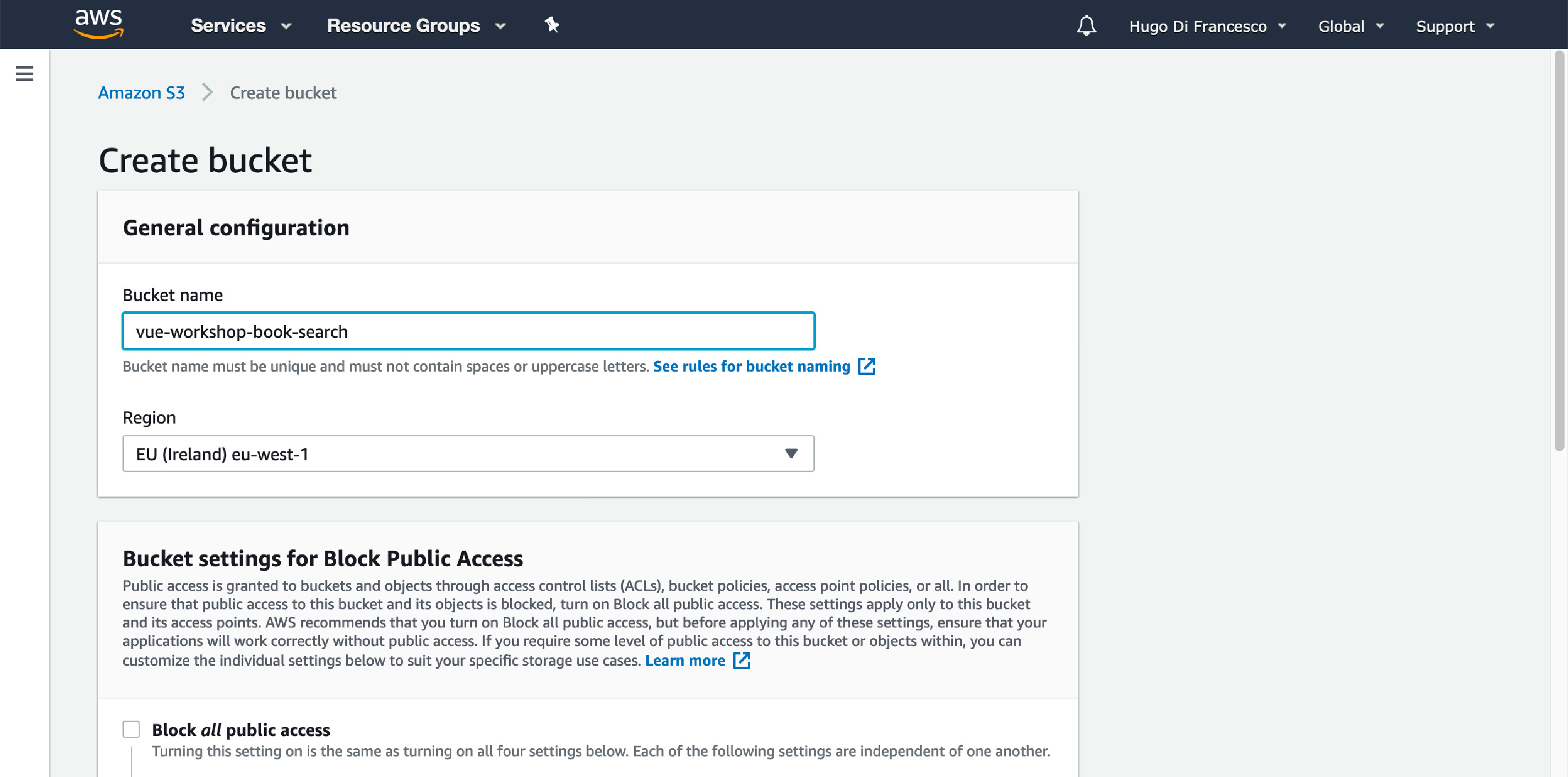Open the hamburger side navigation menu
Screen dimensions: 1568x777
point(24,74)
